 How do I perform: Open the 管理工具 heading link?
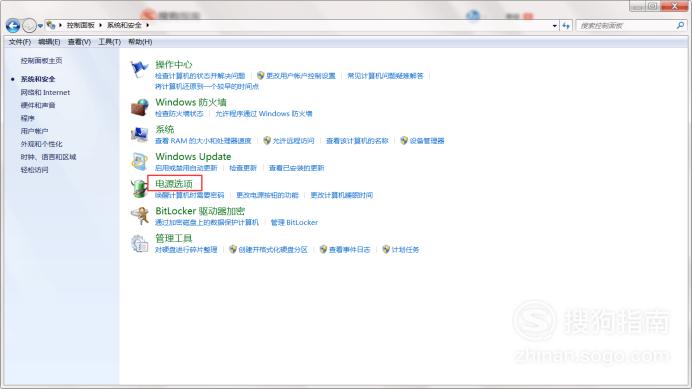click(173, 238)
